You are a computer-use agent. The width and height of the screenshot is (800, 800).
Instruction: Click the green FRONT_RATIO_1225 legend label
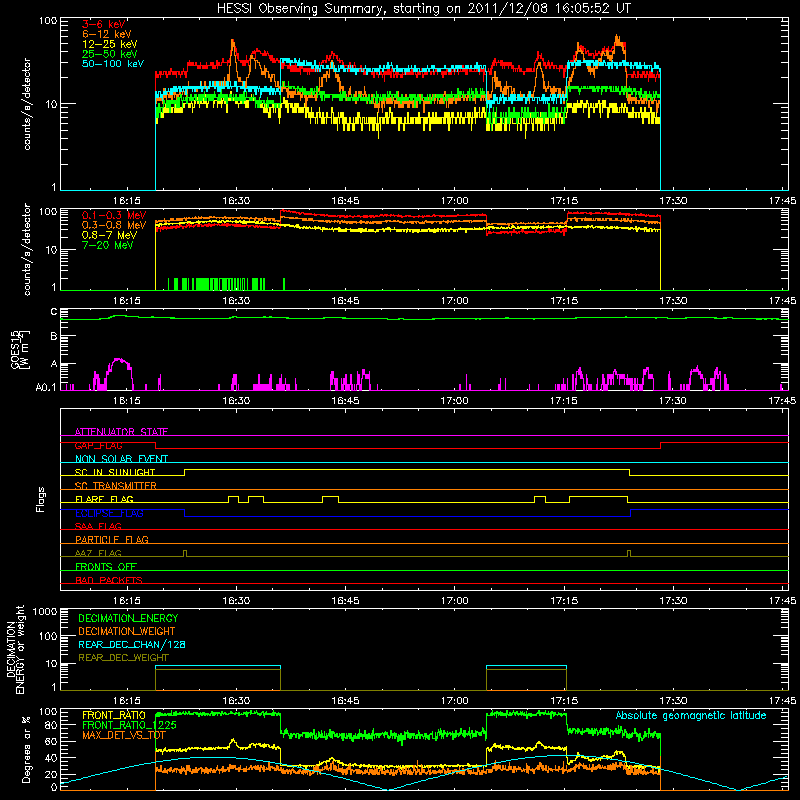[129, 725]
